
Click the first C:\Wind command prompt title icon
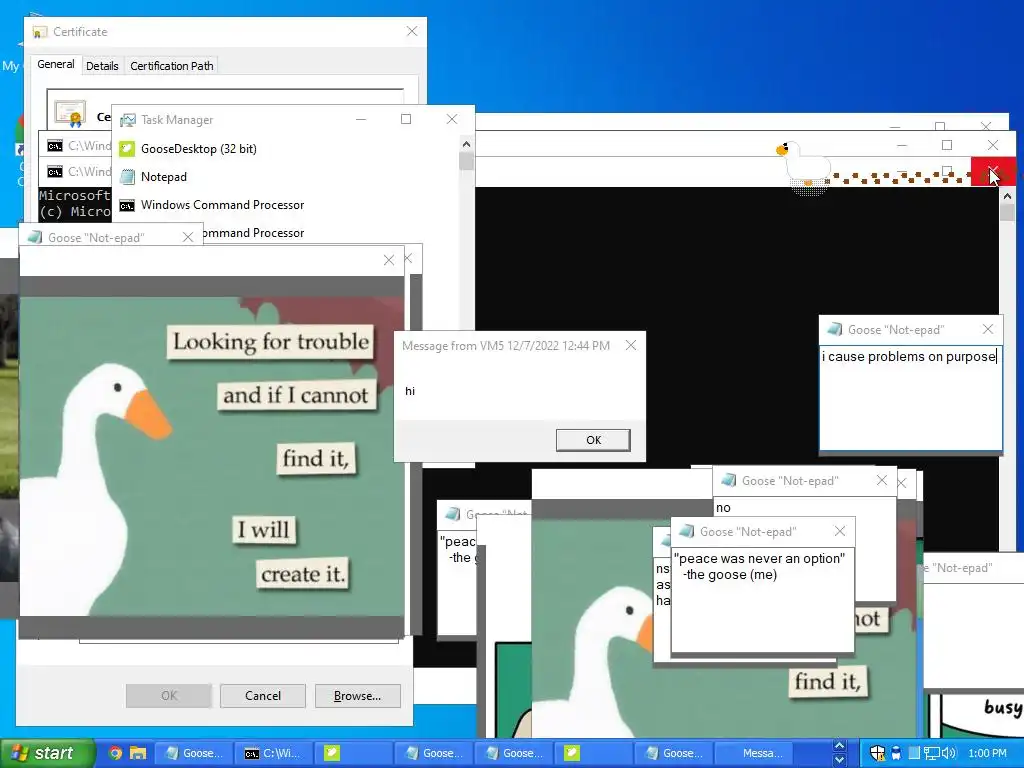point(55,146)
